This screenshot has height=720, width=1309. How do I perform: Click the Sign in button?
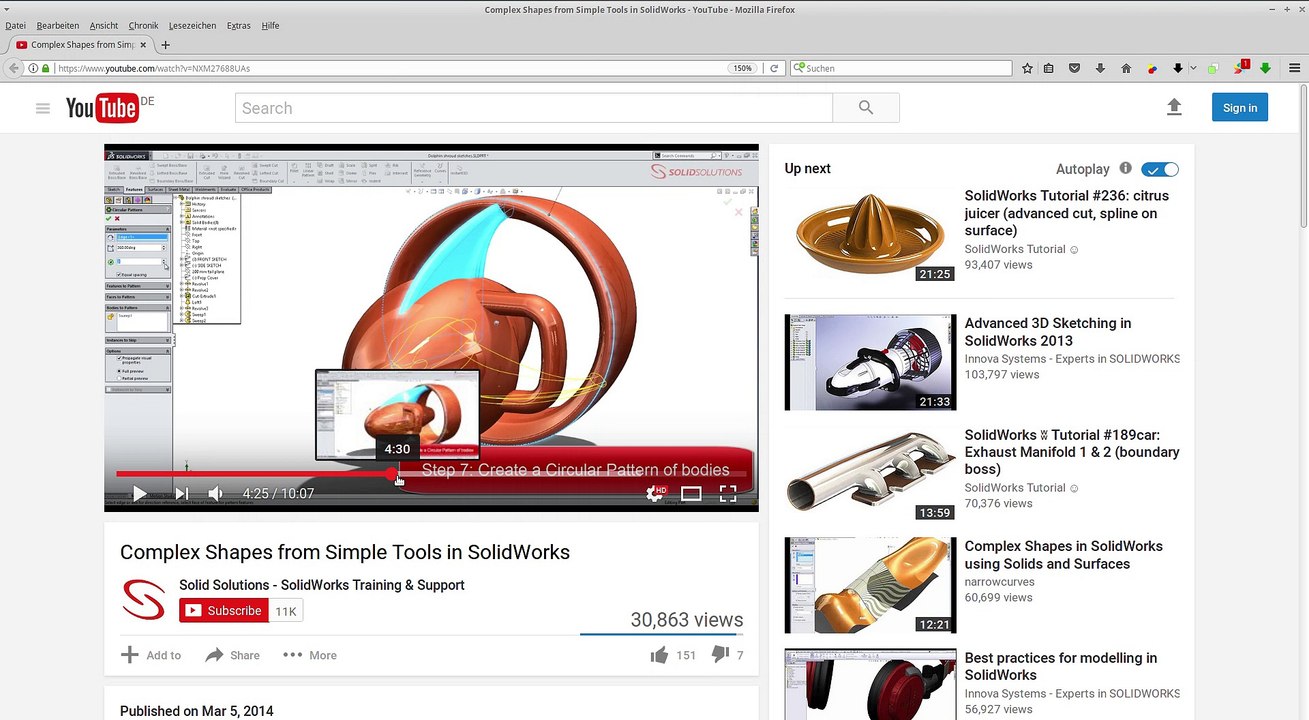1240,108
